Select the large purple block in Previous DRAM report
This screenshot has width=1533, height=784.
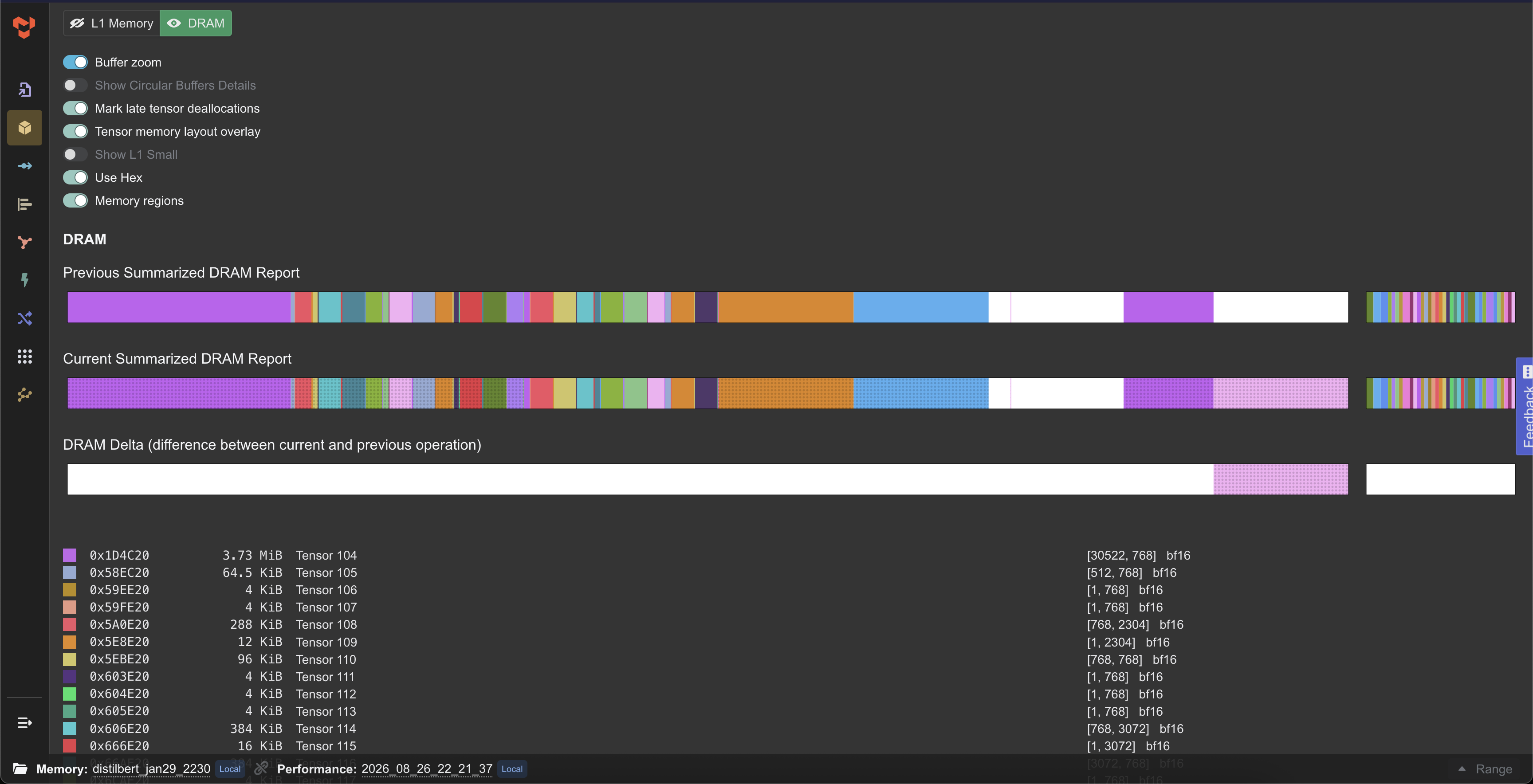point(178,308)
